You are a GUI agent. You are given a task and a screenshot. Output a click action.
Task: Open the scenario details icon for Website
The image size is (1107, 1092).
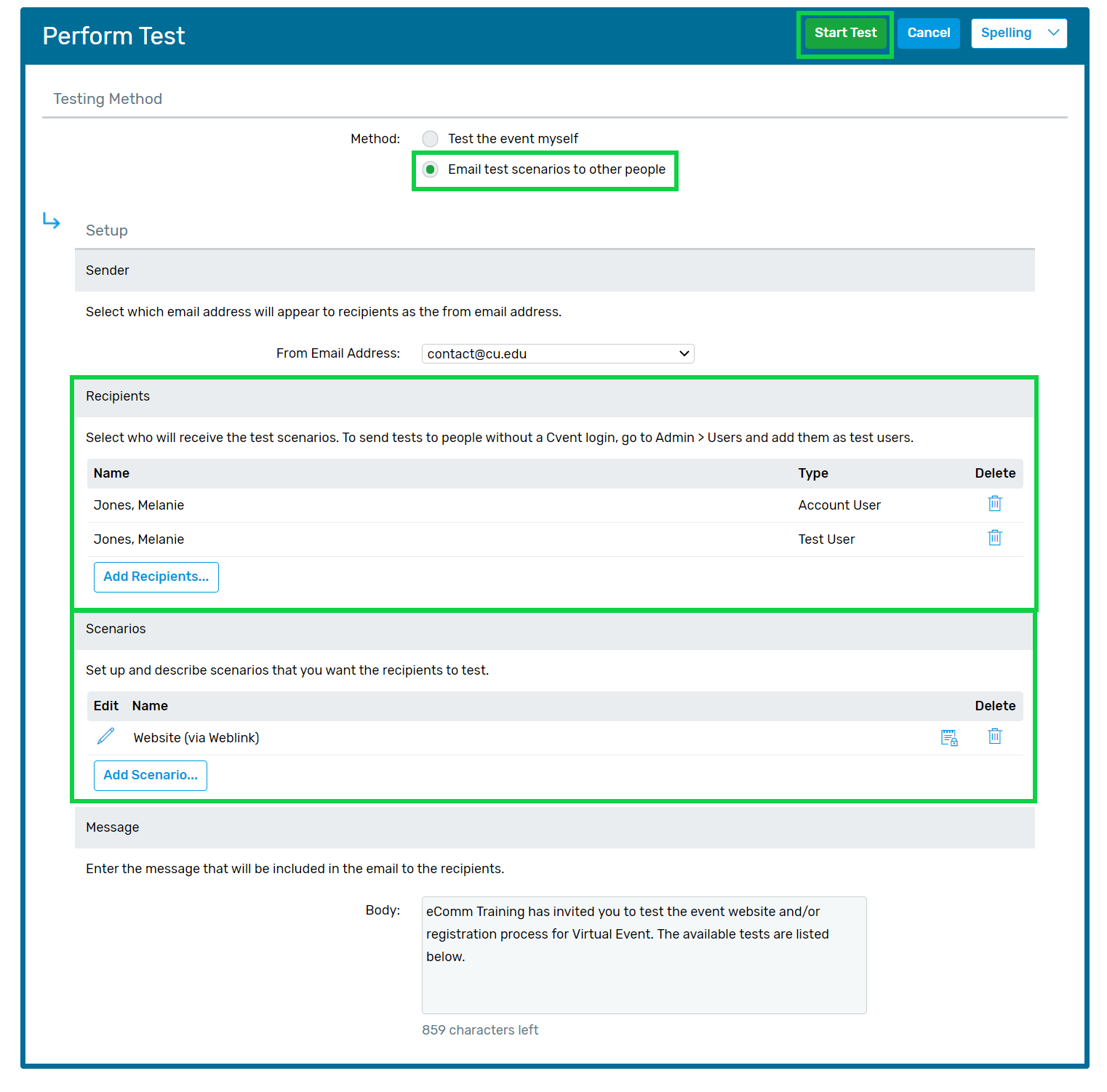(949, 738)
